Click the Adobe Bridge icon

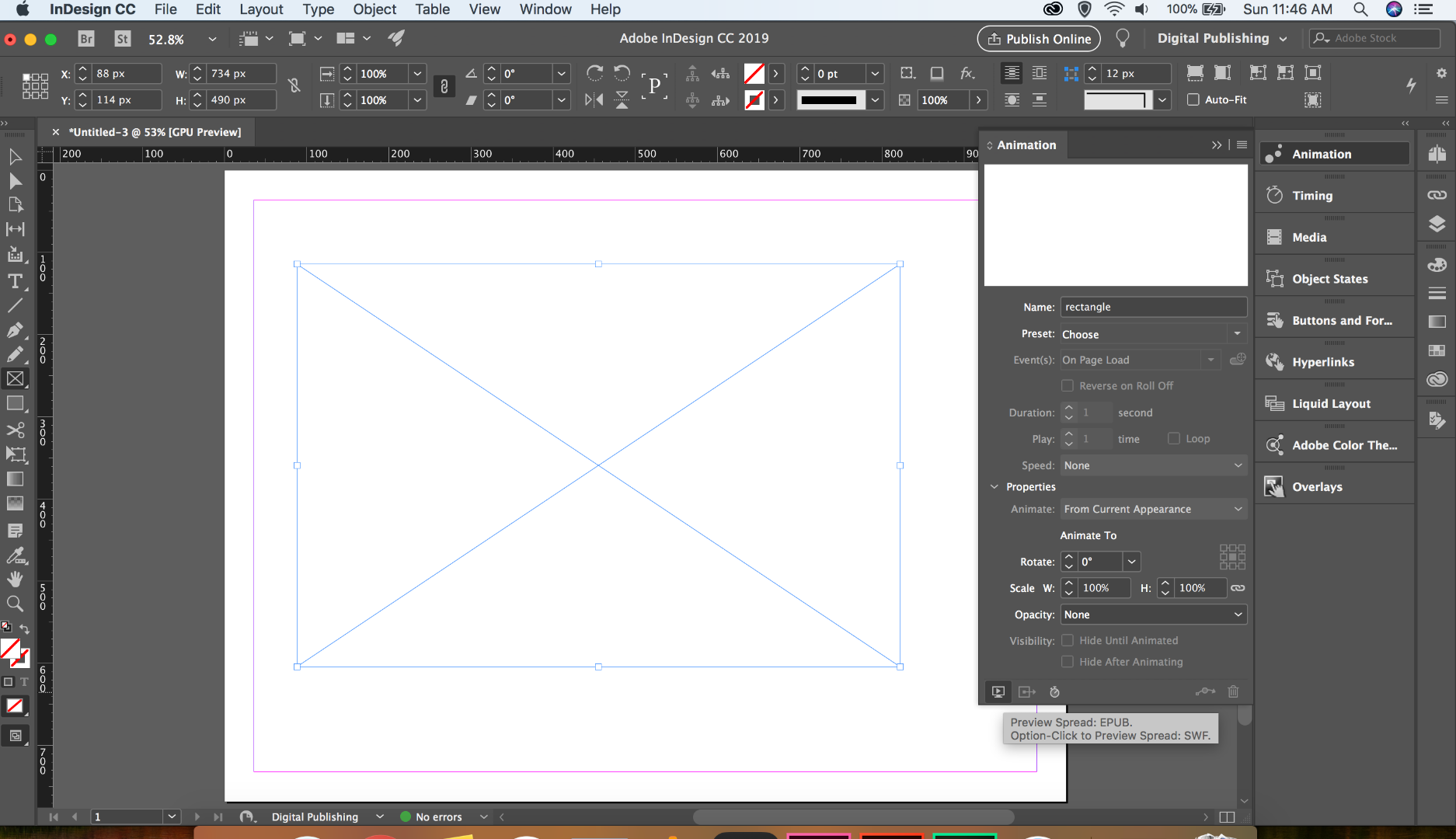click(86, 39)
